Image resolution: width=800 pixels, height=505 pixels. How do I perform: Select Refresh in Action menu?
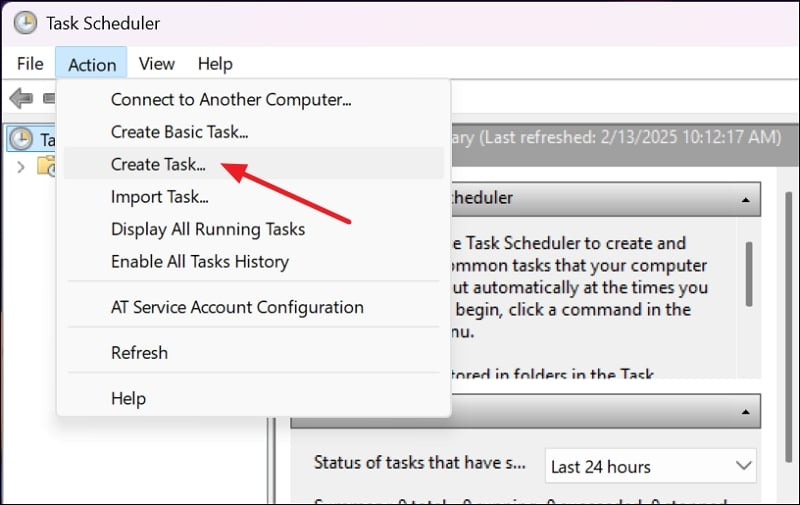[254, 352]
